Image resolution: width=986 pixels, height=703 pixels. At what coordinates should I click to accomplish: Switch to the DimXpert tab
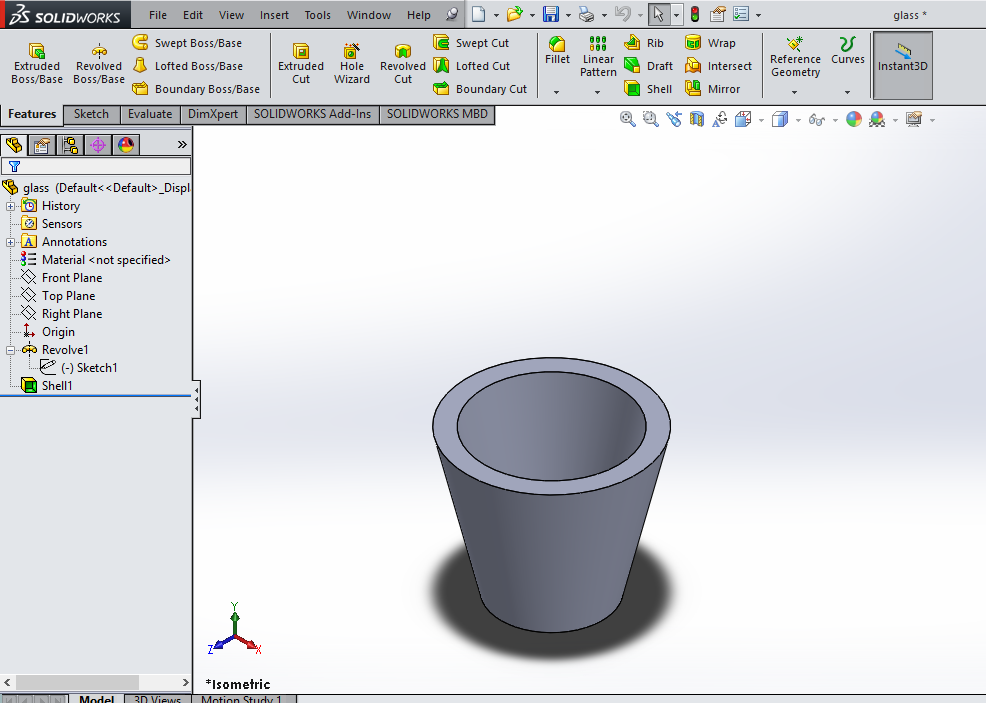[213, 114]
